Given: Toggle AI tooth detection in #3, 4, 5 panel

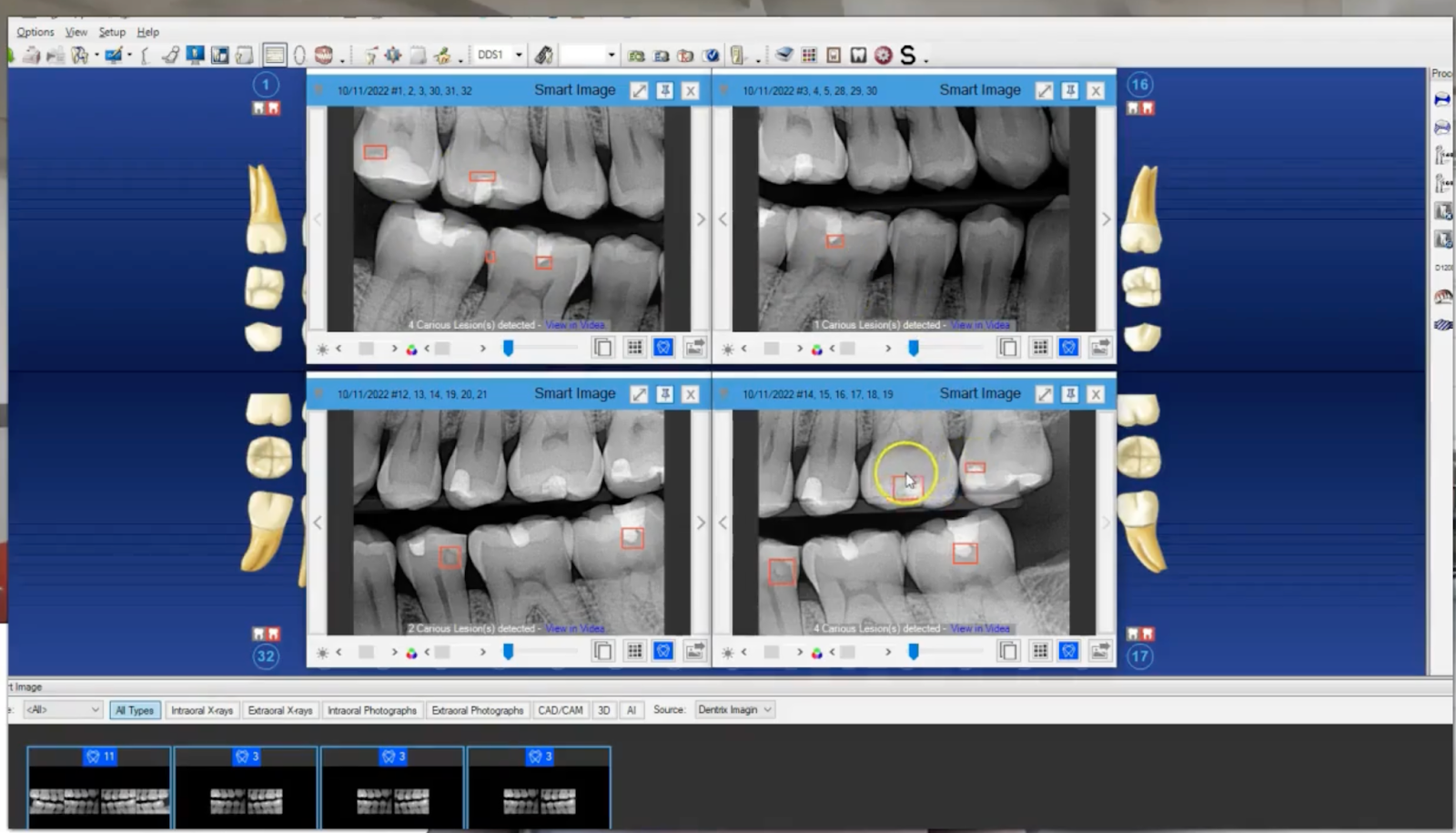Looking at the screenshot, I should pos(1068,348).
